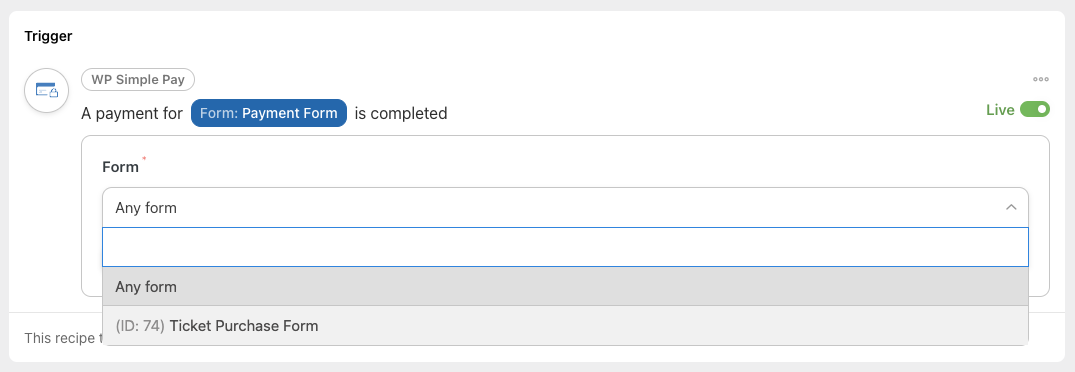
Task: Click the red required asterisk beside Form
Action: pos(145,160)
